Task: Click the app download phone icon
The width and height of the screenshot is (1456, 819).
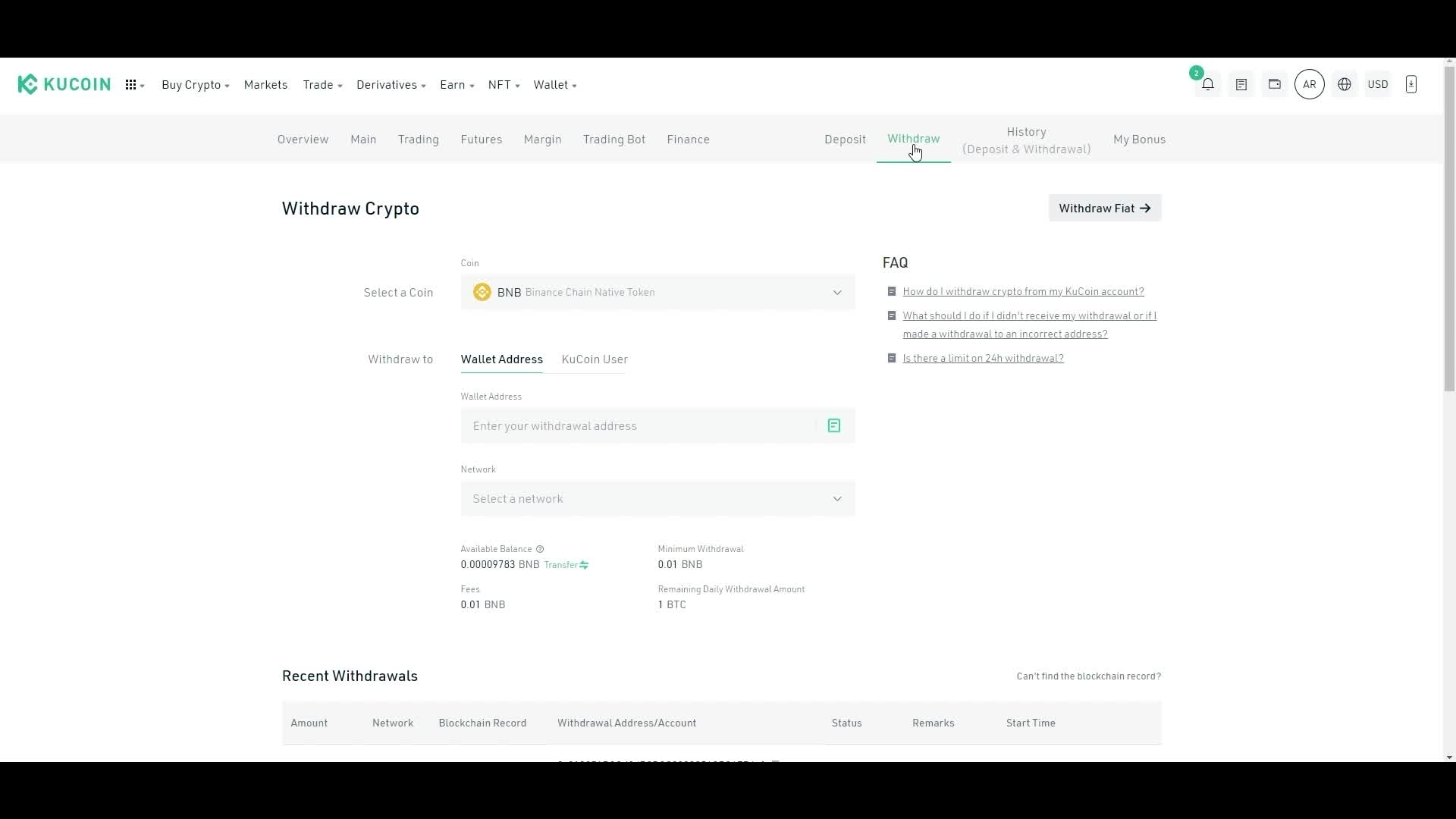Action: [1411, 84]
